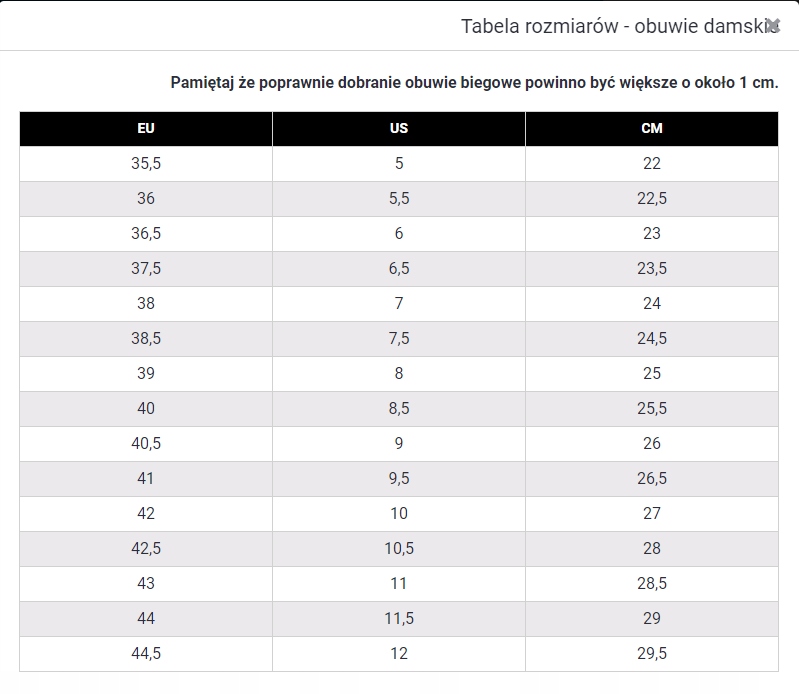Select EU size 35,5 cell
The image size is (799, 694).
pos(146,164)
